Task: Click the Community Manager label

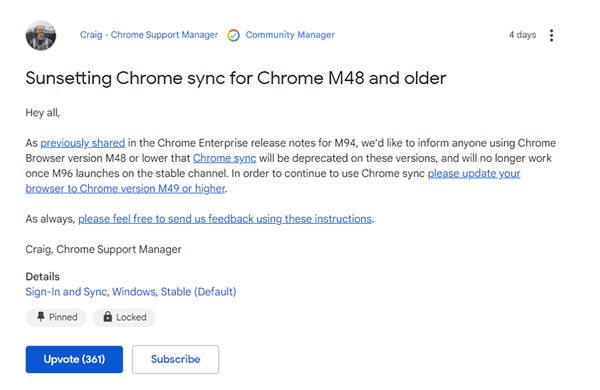Action: [290, 35]
